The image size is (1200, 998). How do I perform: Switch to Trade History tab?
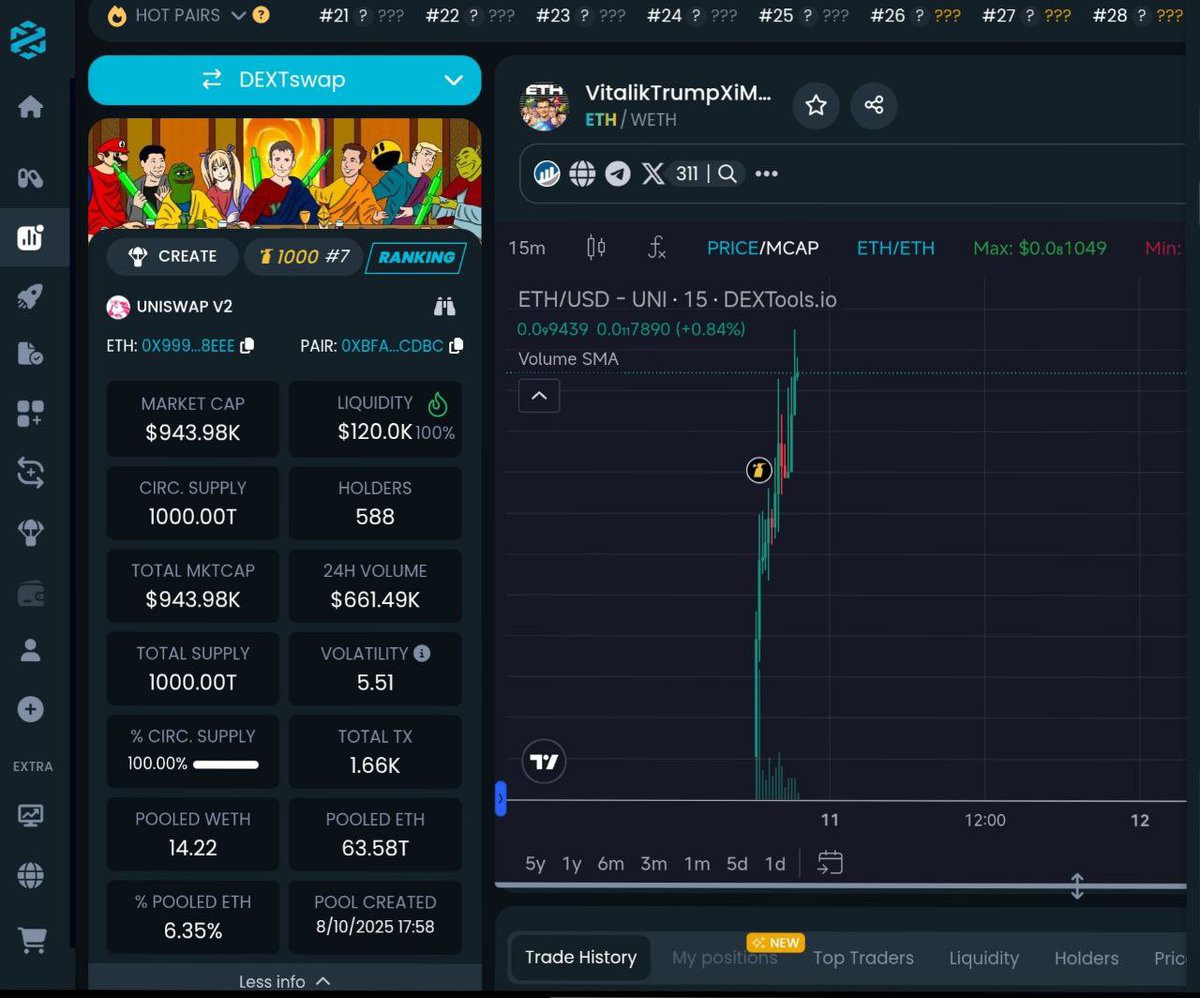[x=581, y=957]
